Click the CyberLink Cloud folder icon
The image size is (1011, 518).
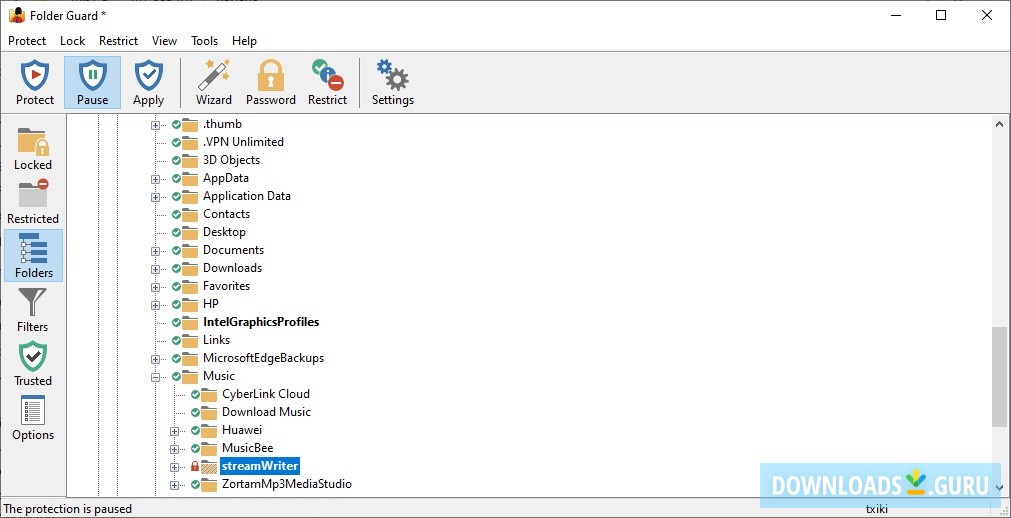(x=209, y=394)
